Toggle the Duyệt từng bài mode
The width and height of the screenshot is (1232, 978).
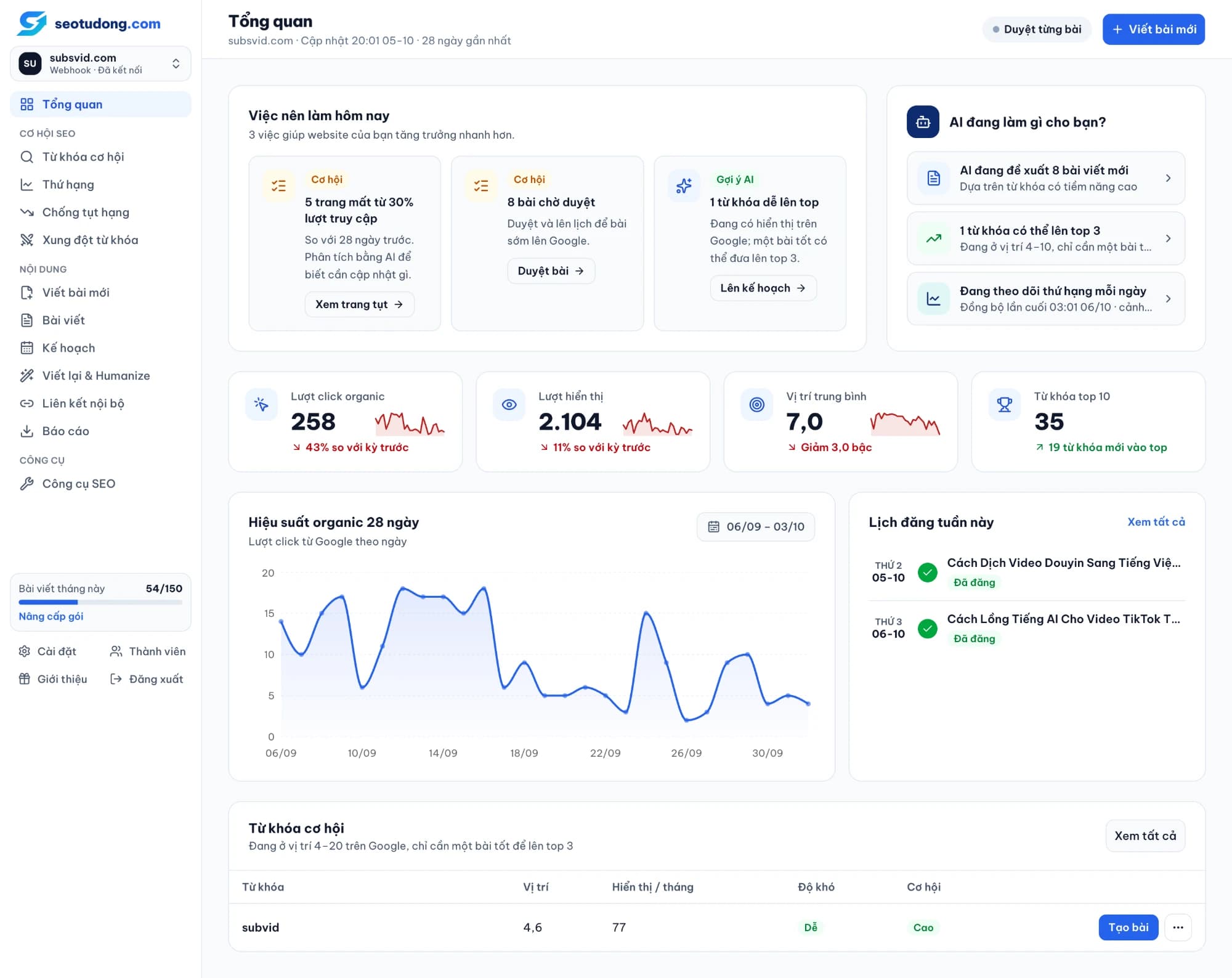[1037, 30]
